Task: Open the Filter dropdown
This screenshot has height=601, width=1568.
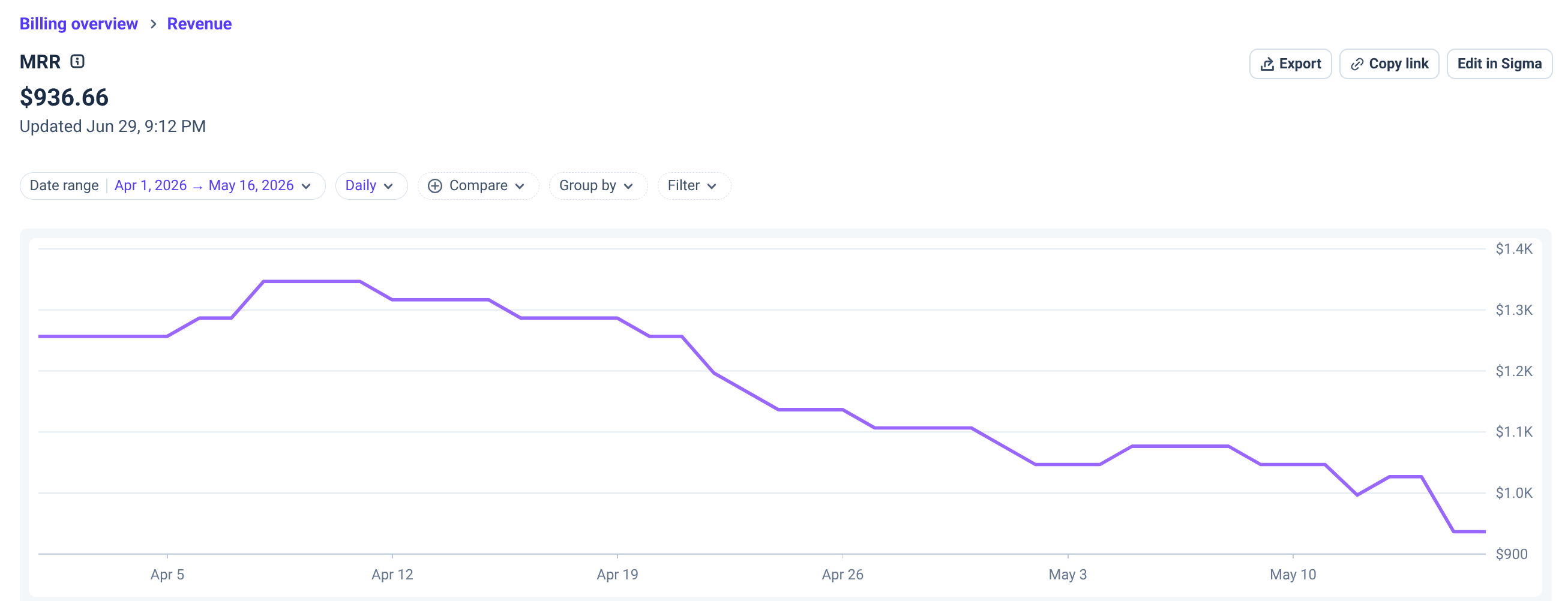Action: pyautogui.click(x=693, y=185)
